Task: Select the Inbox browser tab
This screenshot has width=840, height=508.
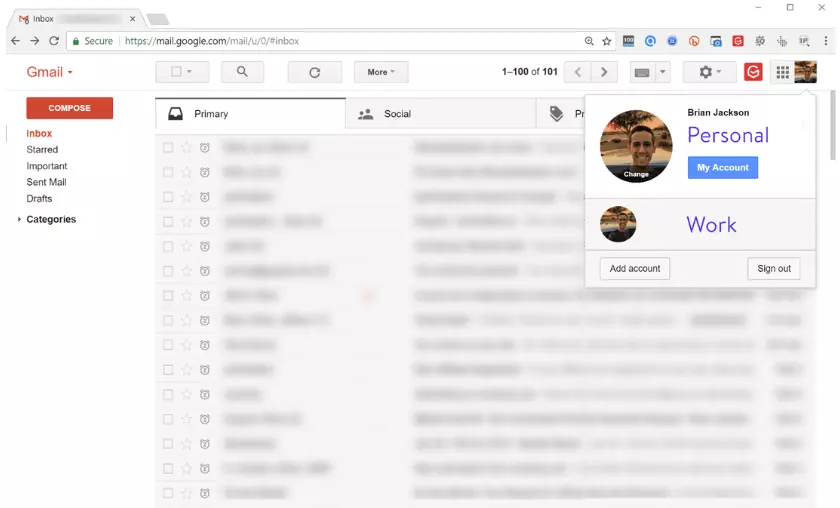Action: click(x=75, y=19)
